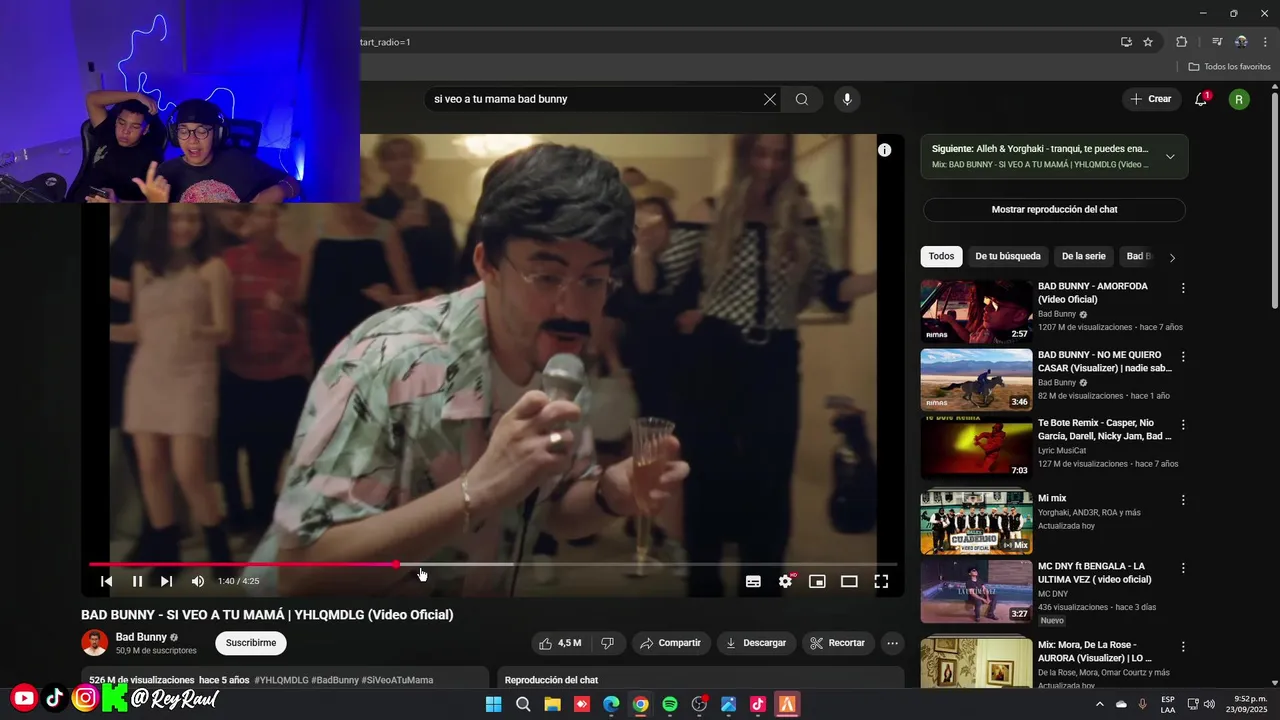Open more actions menu beside Recortar
Screen dimensions: 1280x720
[x=893, y=643]
